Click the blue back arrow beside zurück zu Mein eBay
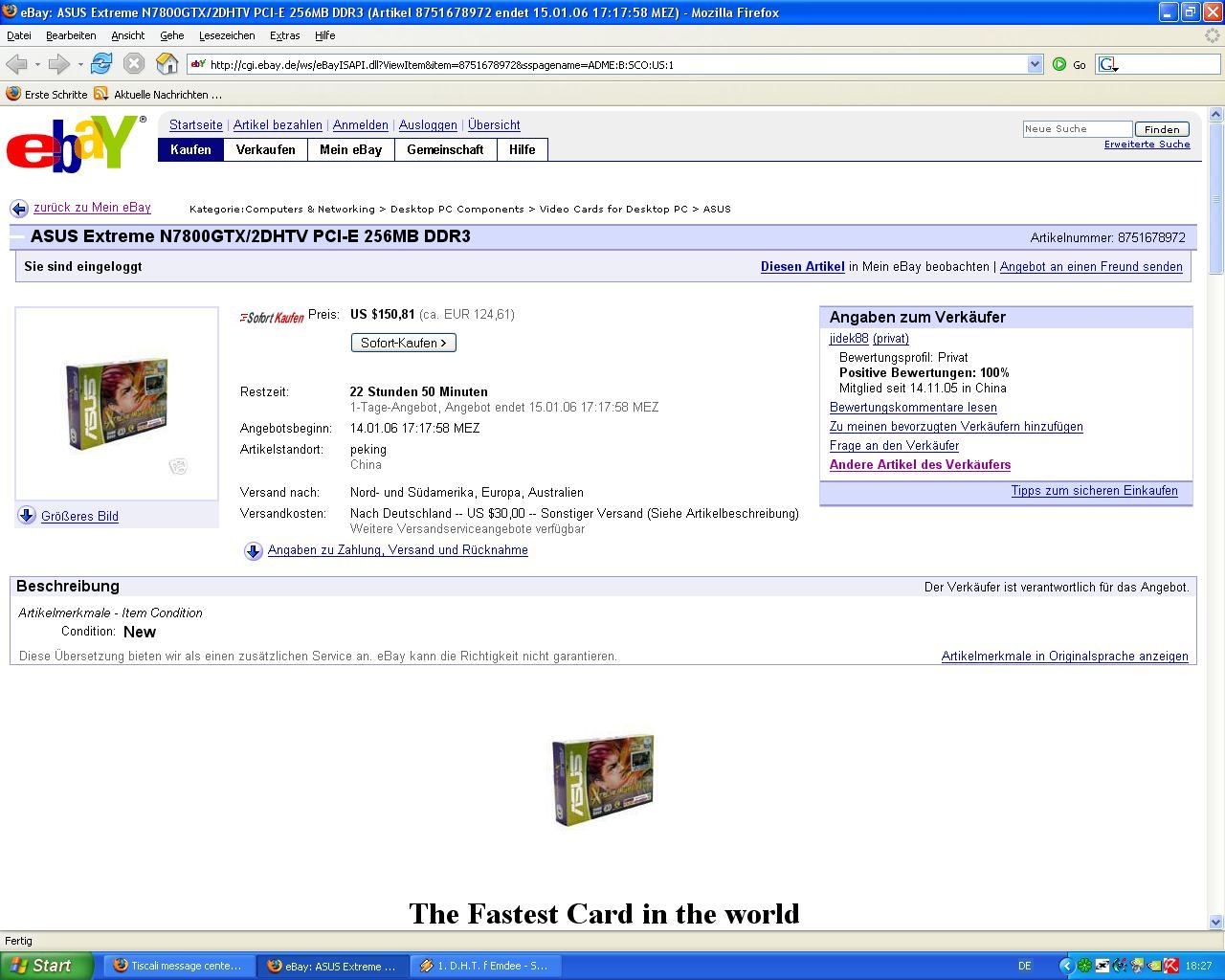Image resolution: width=1225 pixels, height=980 pixels. coord(19,209)
